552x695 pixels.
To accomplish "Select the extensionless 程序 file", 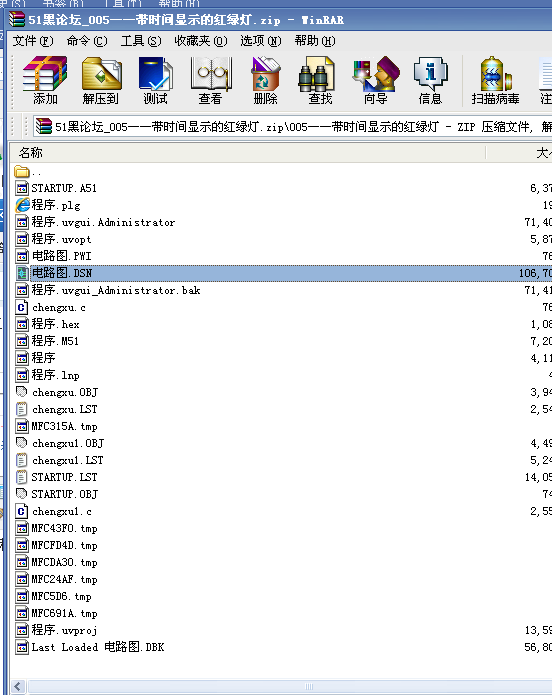I will coord(43,358).
